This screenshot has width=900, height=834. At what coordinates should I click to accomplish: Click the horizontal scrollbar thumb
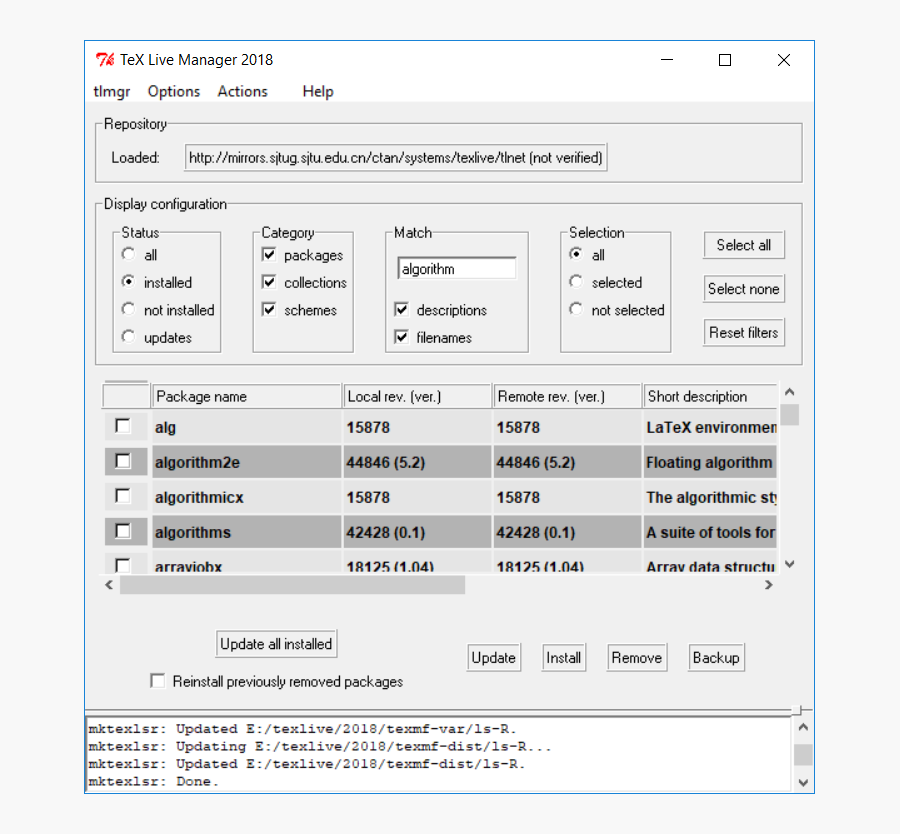point(292,585)
